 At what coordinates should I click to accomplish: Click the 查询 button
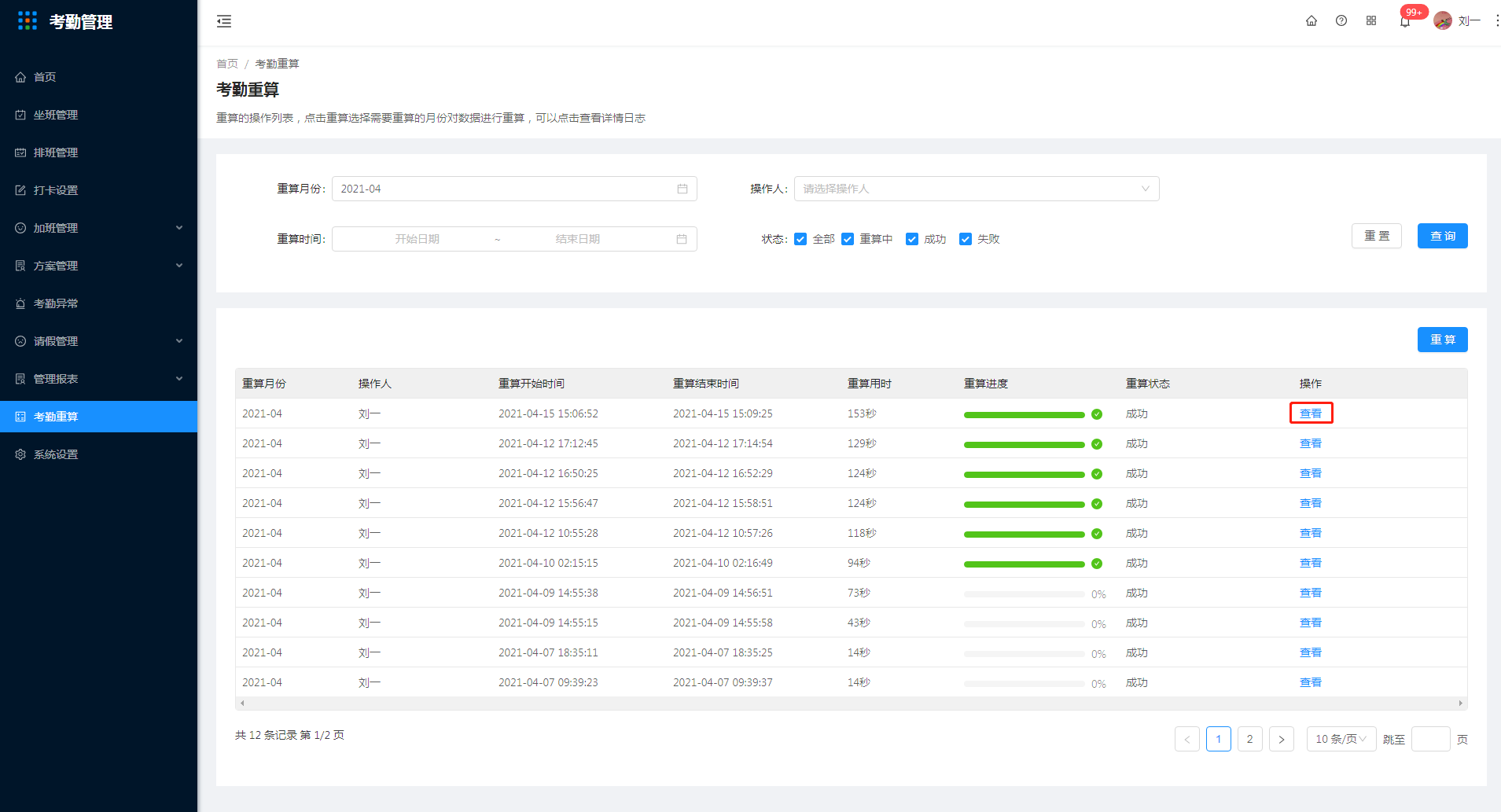[x=1443, y=236]
